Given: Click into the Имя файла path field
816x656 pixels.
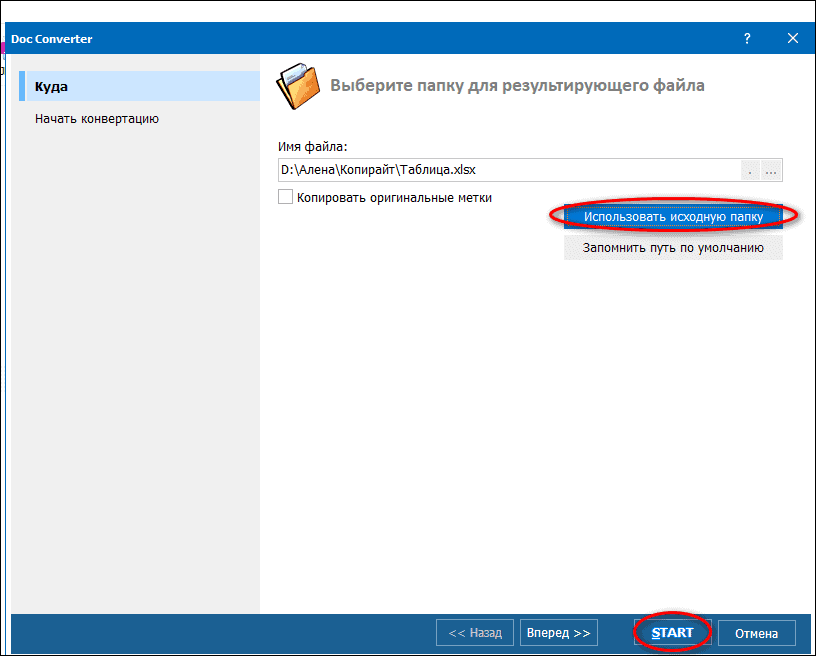Looking at the screenshot, I should point(508,171).
